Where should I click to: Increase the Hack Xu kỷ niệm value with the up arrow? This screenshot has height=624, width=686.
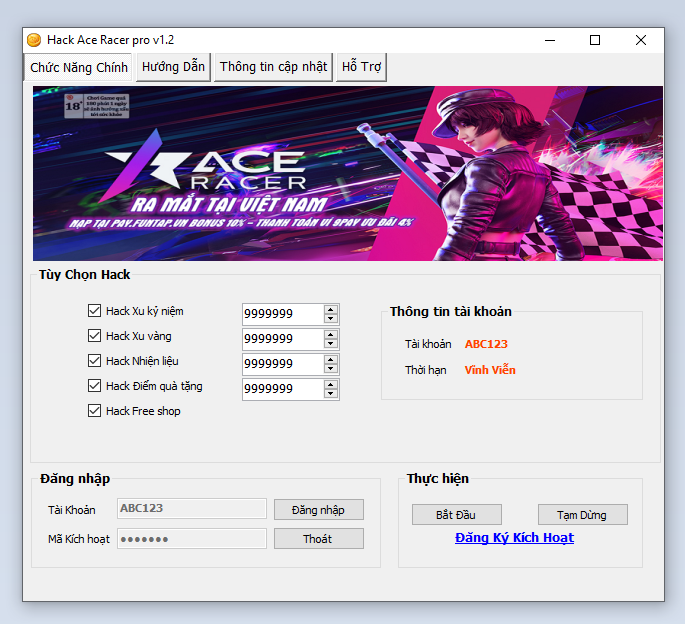pyautogui.click(x=331, y=309)
